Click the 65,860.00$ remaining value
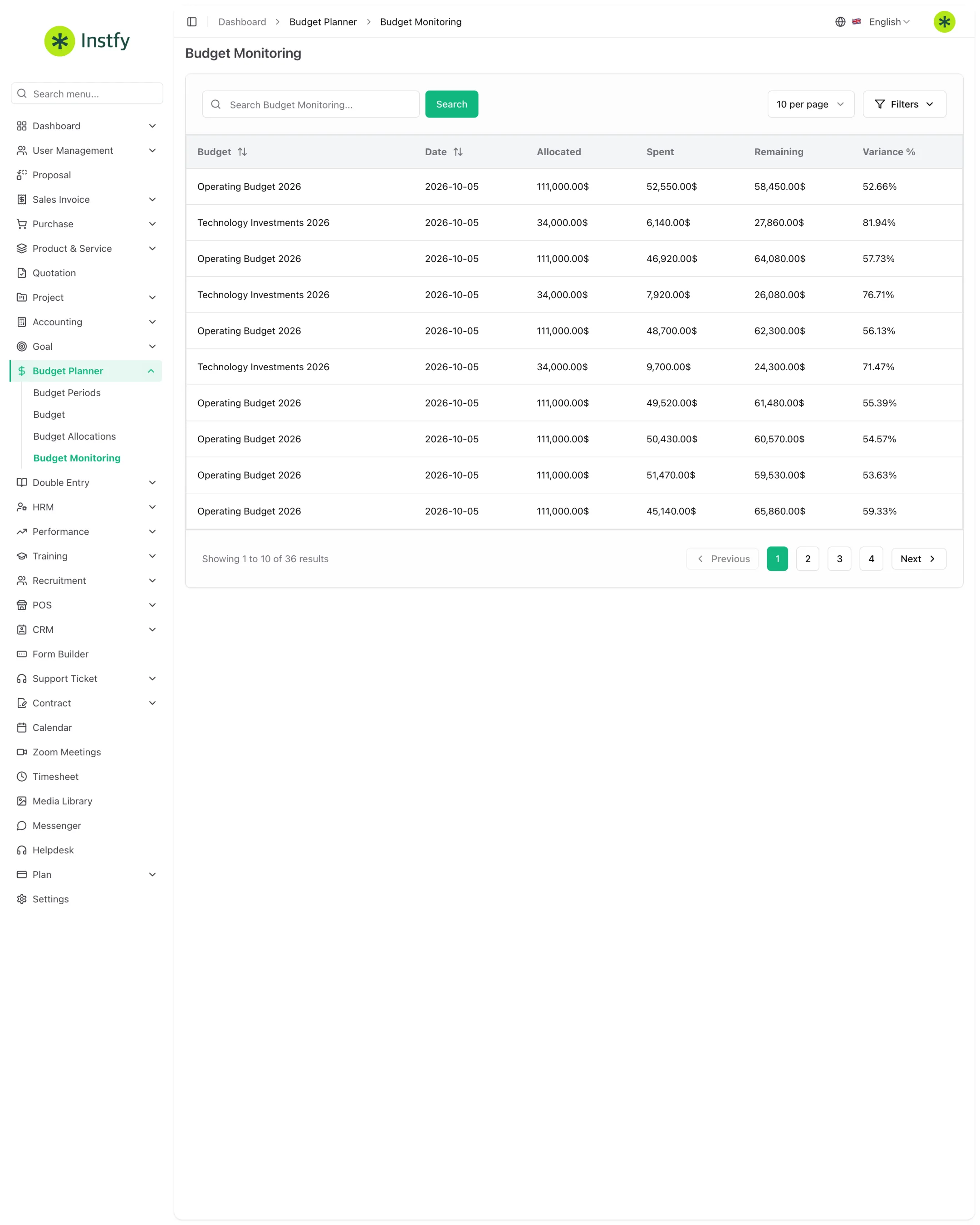The height and width of the screenshot is (1225, 980). click(x=779, y=511)
